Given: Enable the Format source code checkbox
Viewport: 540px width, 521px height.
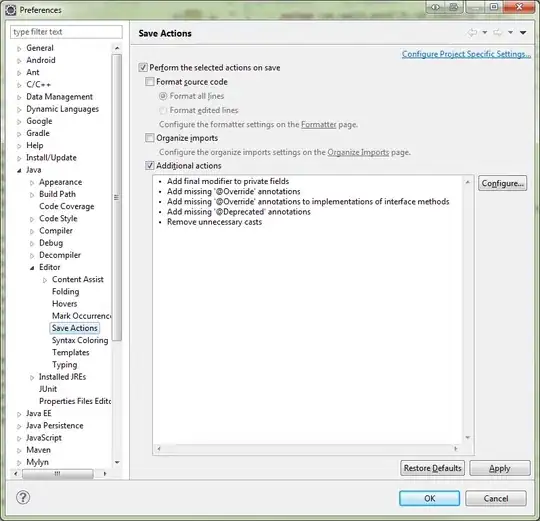Looking at the screenshot, I should coord(149,82).
